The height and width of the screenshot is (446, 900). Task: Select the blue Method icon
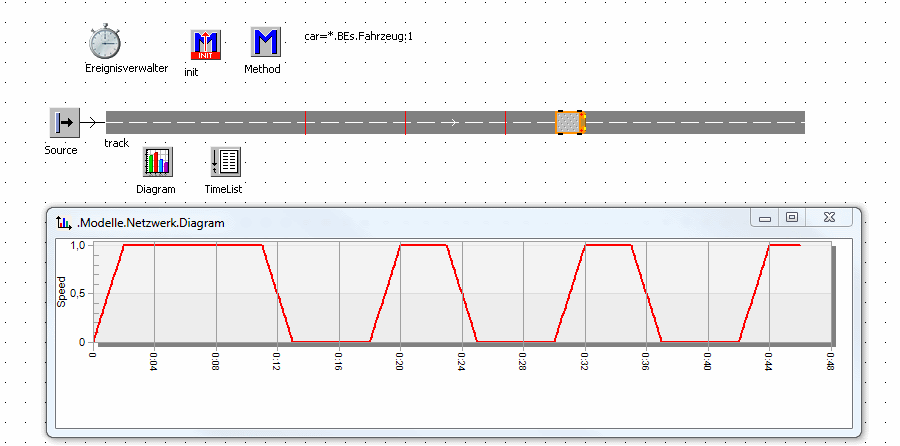pos(264,43)
